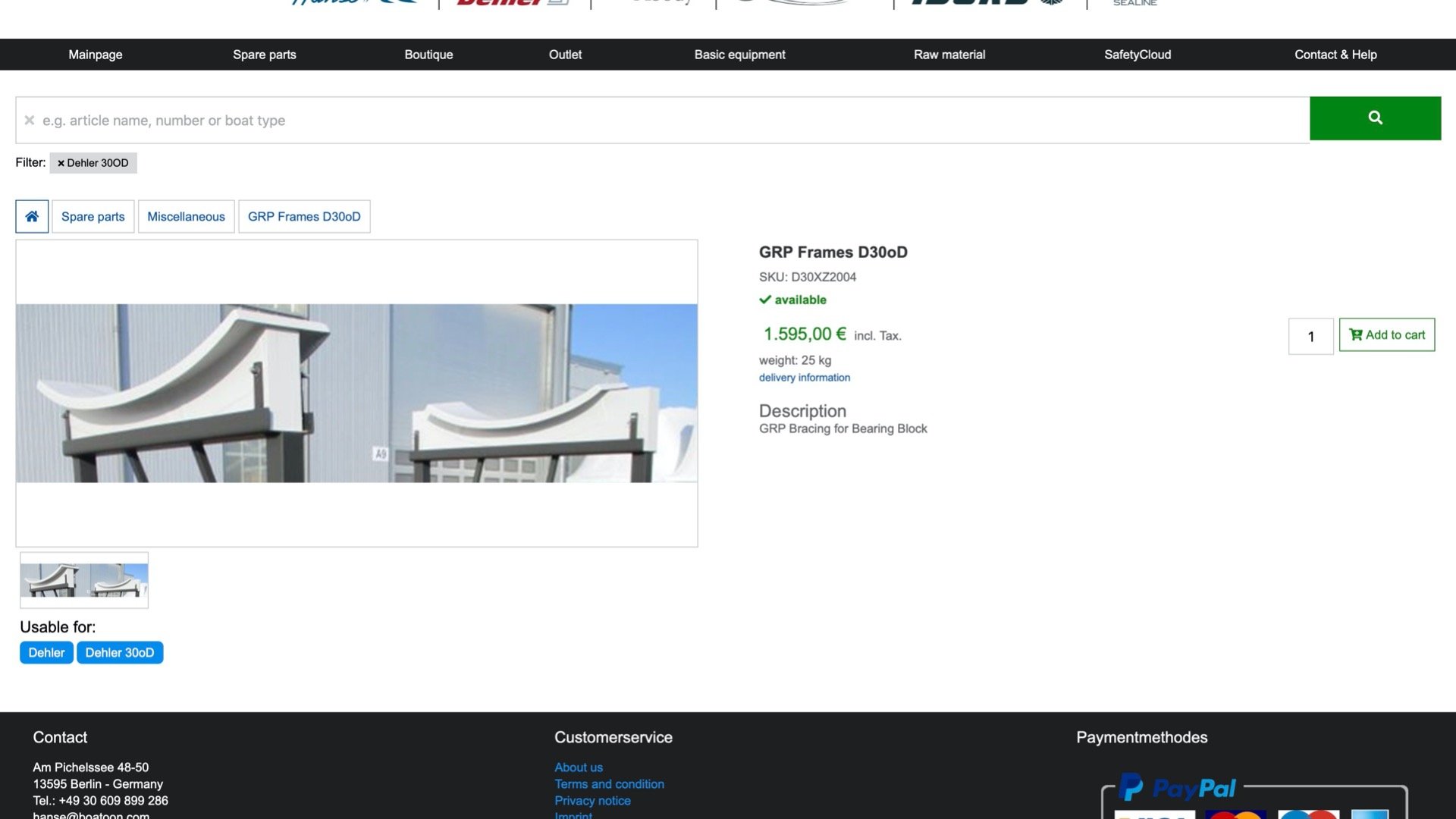Click the Sealine brand logo
1456x819 pixels.
1134,5
